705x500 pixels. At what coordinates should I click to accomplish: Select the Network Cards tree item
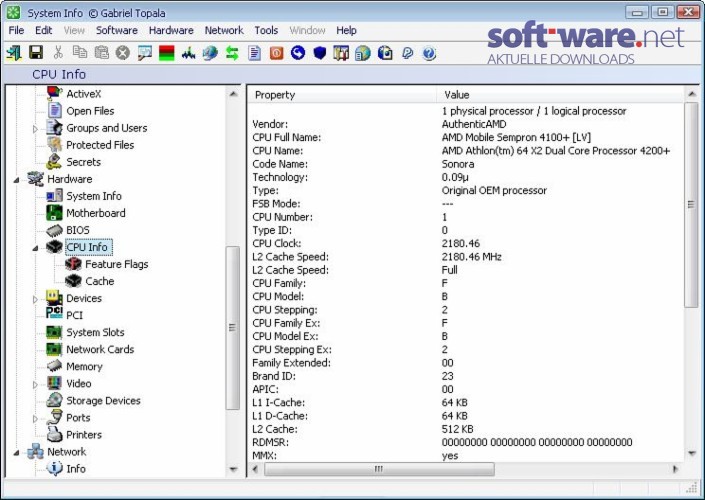pyautogui.click(x=100, y=349)
